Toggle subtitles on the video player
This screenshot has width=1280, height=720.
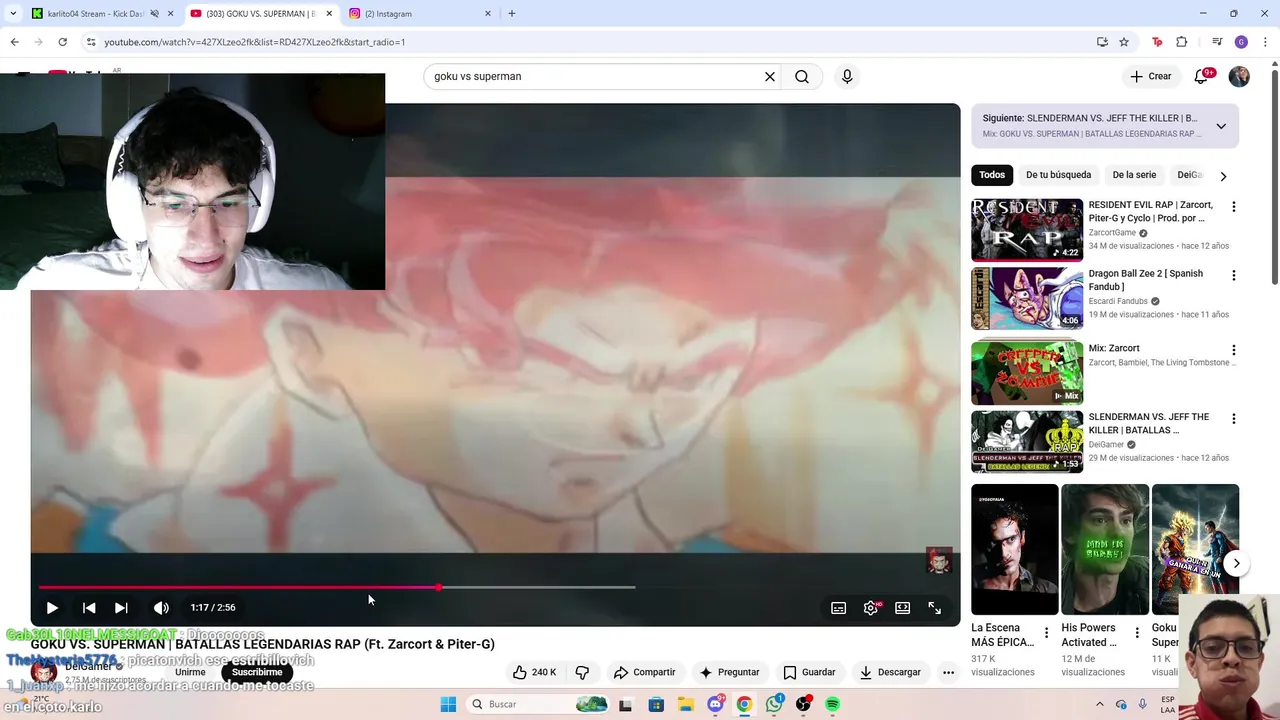(x=839, y=608)
